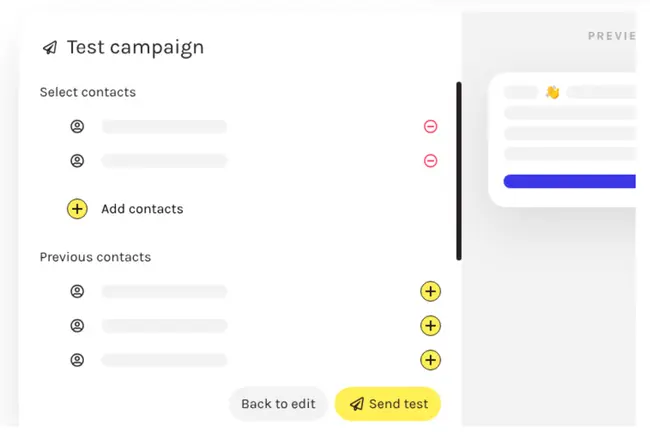The image size is (650, 445).
Task: Click the paper plane icon beside Test campaign
Action: coord(50,48)
